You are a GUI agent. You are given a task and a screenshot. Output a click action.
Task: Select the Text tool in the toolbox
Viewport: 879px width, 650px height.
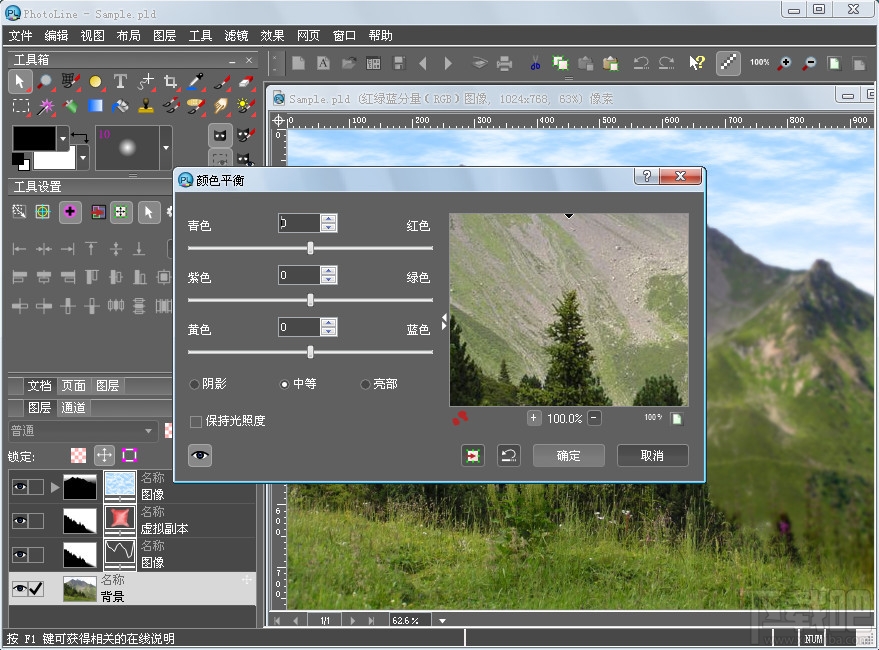[x=120, y=81]
